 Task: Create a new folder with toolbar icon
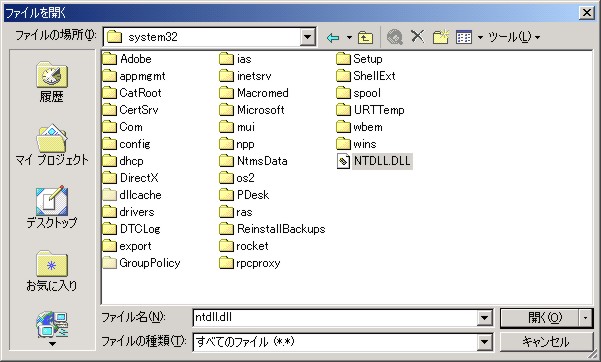[x=441, y=37]
